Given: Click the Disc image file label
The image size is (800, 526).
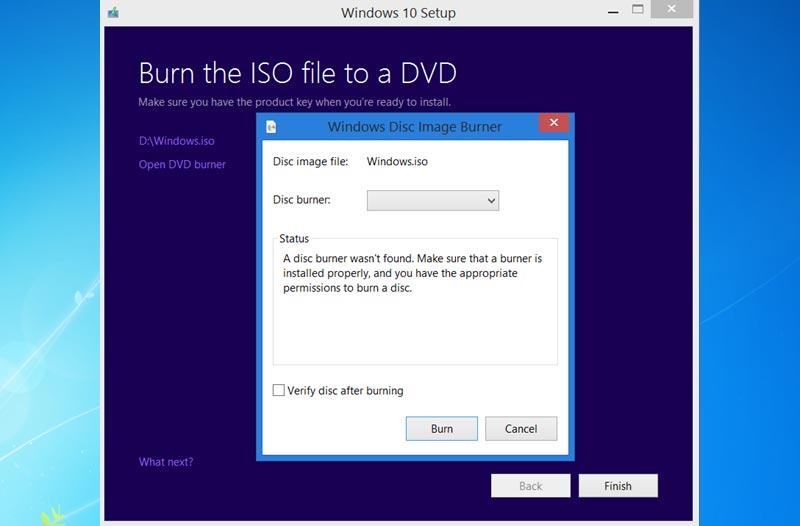Looking at the screenshot, I should tap(310, 162).
